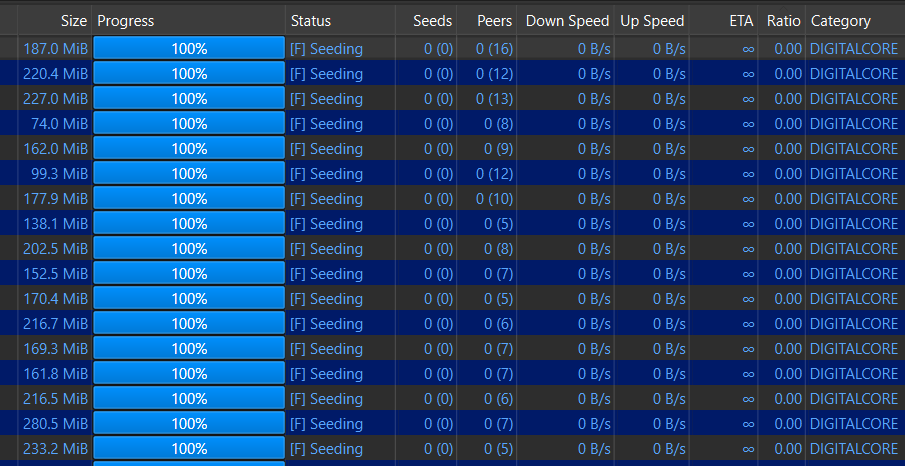Select progress bar of the 233.2 MiB torrent
The height and width of the screenshot is (466, 905).
coord(189,448)
